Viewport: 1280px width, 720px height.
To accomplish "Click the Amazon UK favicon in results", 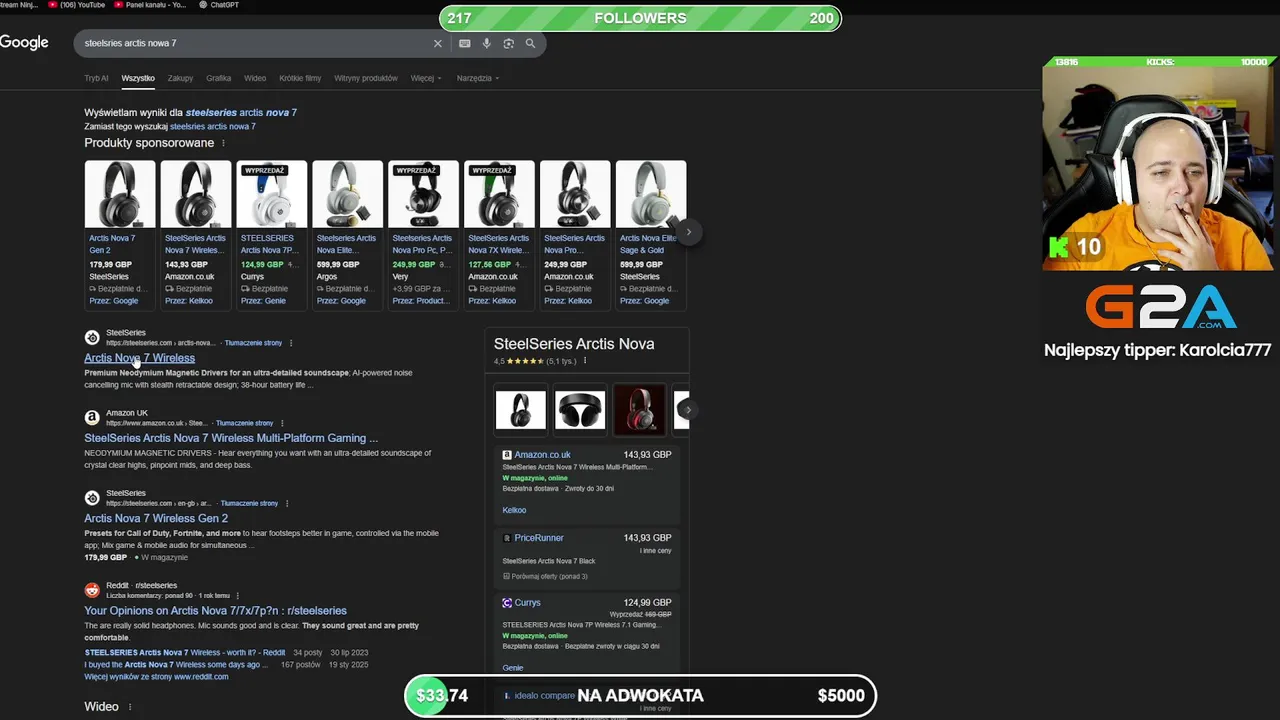I will click(92, 418).
